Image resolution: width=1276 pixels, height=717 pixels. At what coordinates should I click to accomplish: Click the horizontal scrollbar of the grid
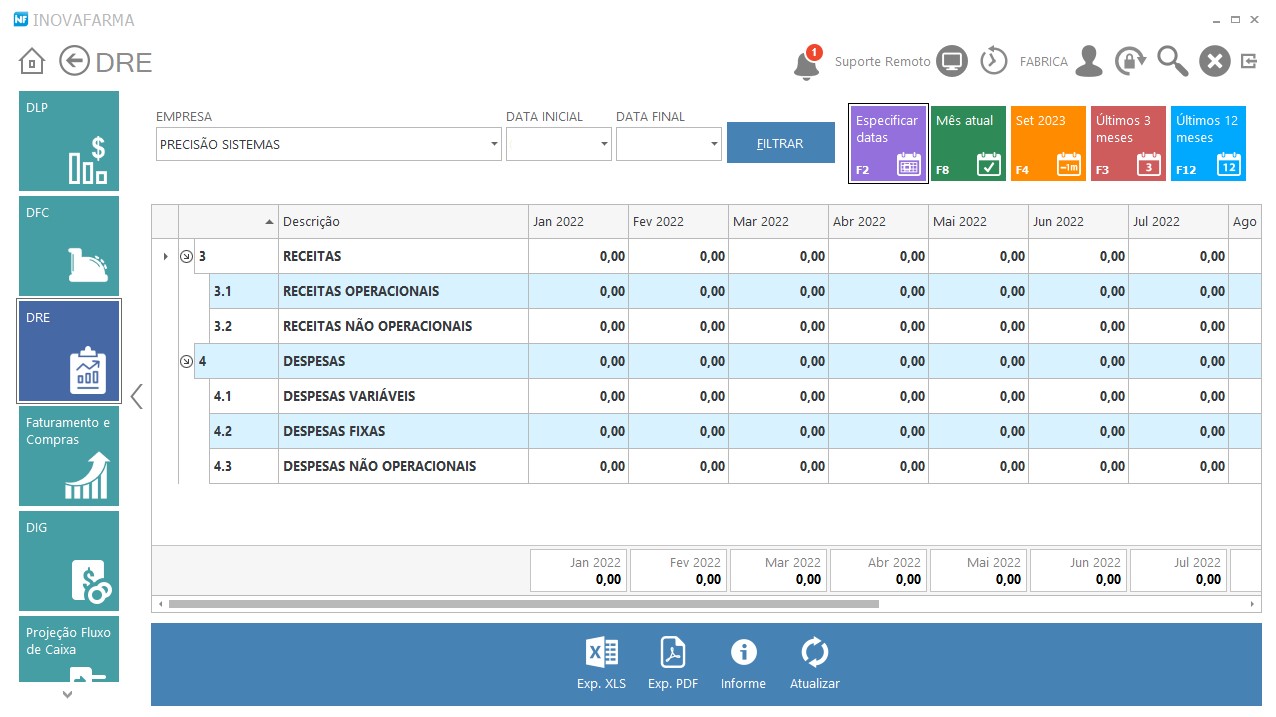pyautogui.click(x=523, y=604)
